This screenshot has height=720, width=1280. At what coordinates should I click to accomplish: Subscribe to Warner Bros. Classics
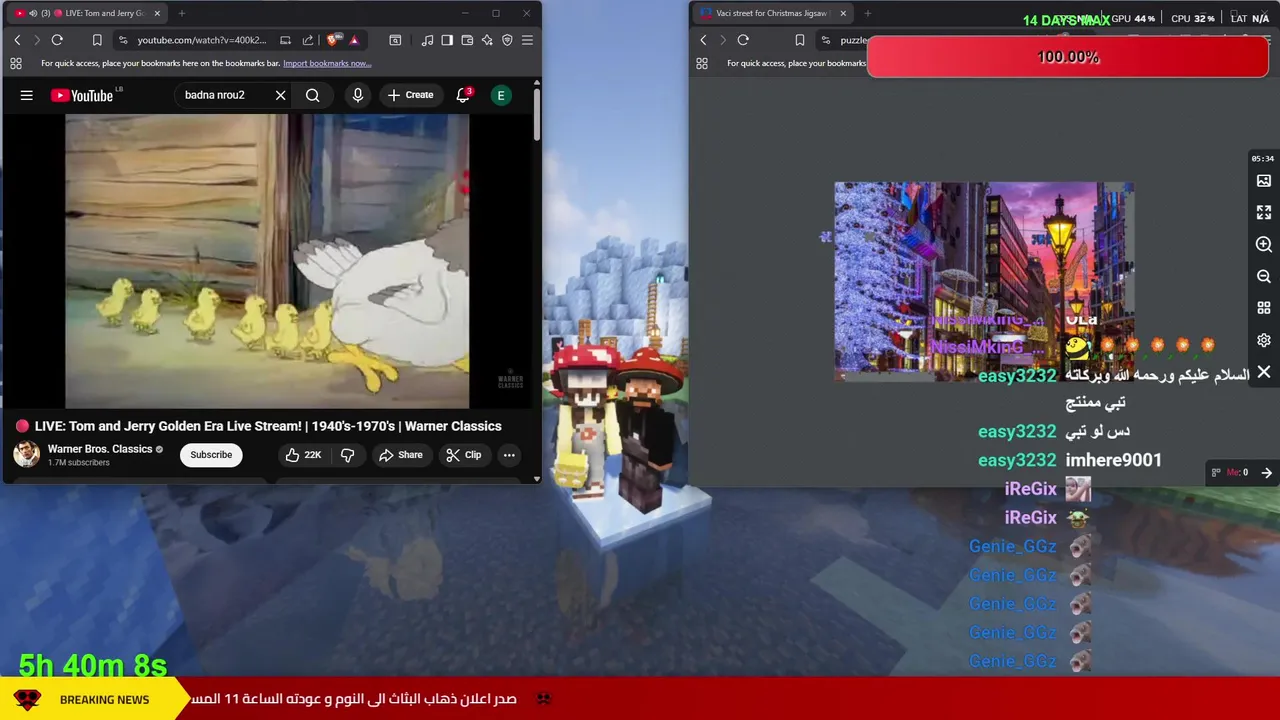[211, 455]
